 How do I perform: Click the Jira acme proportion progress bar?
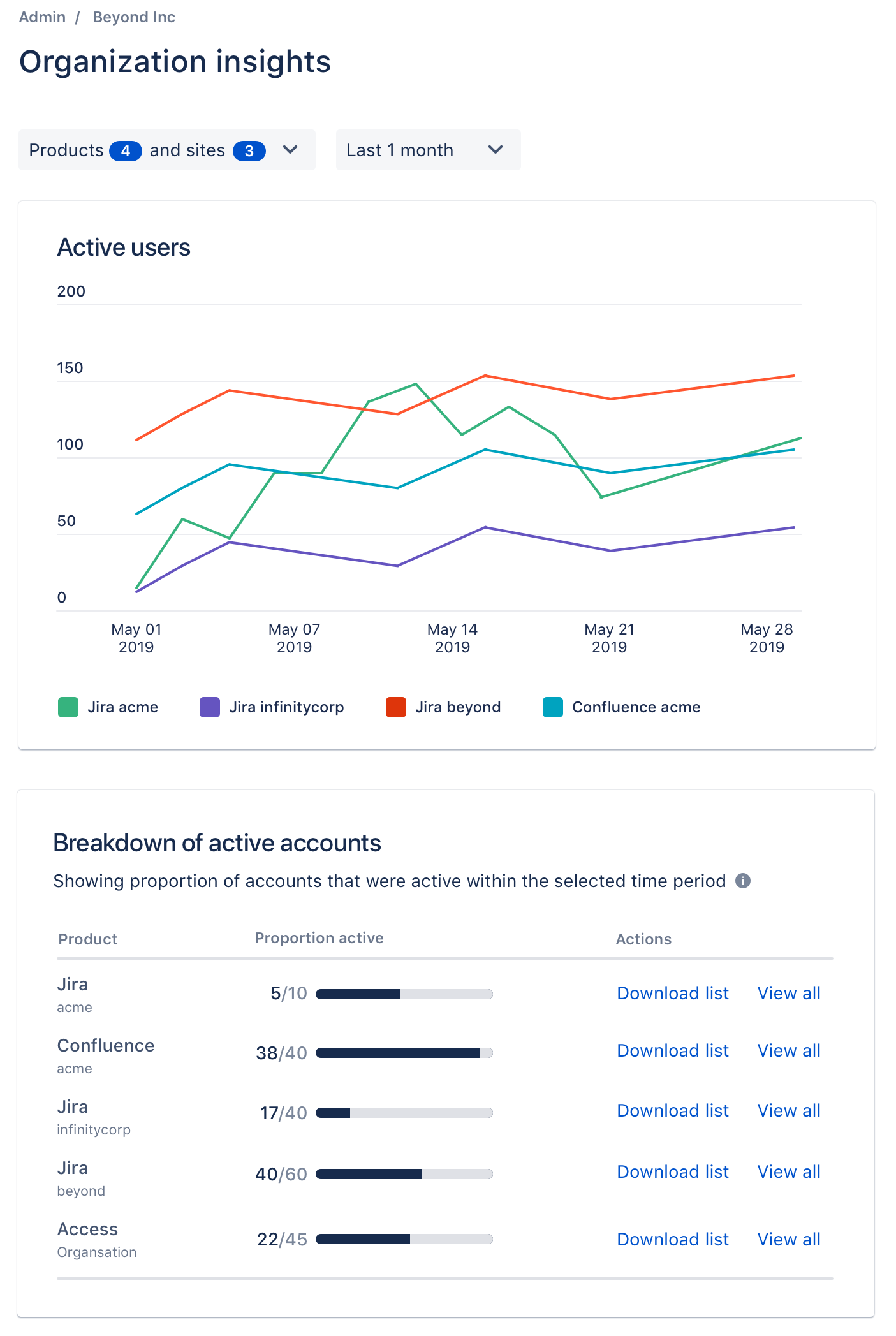[x=405, y=994]
